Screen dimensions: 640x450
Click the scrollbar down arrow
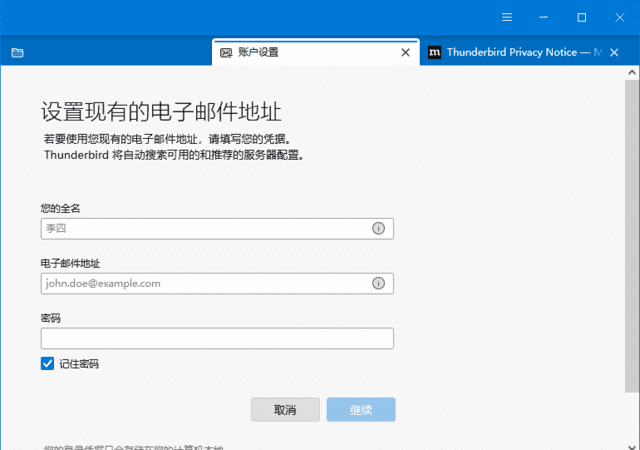[632, 446]
